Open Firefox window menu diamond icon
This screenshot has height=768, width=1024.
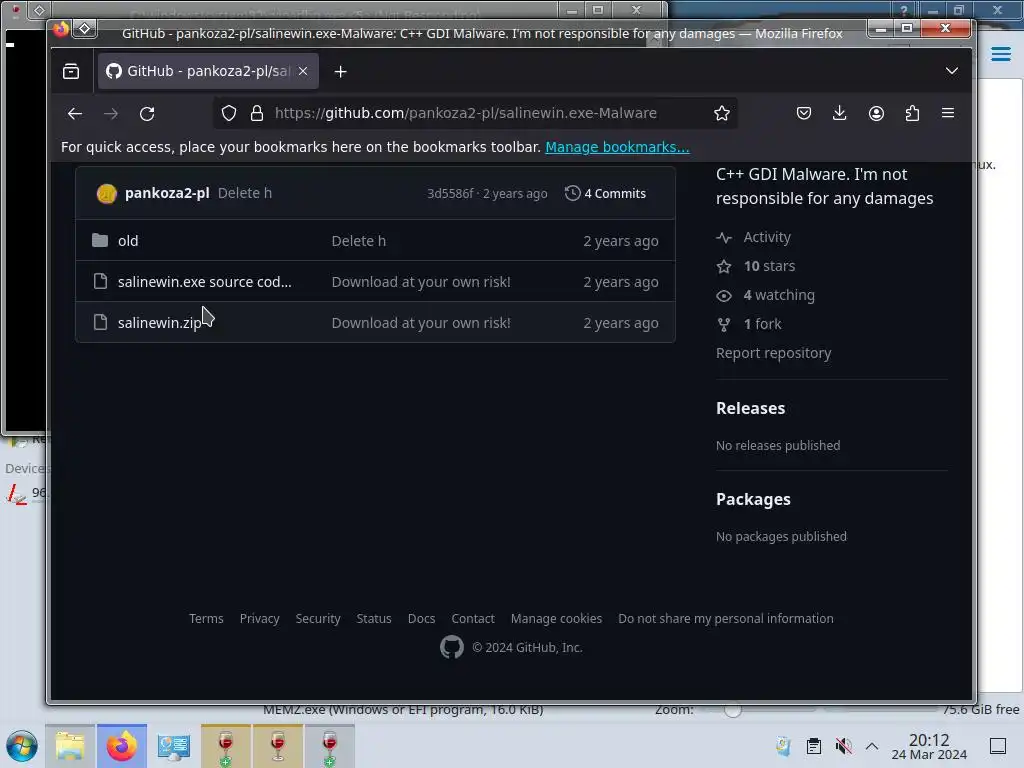point(85,28)
